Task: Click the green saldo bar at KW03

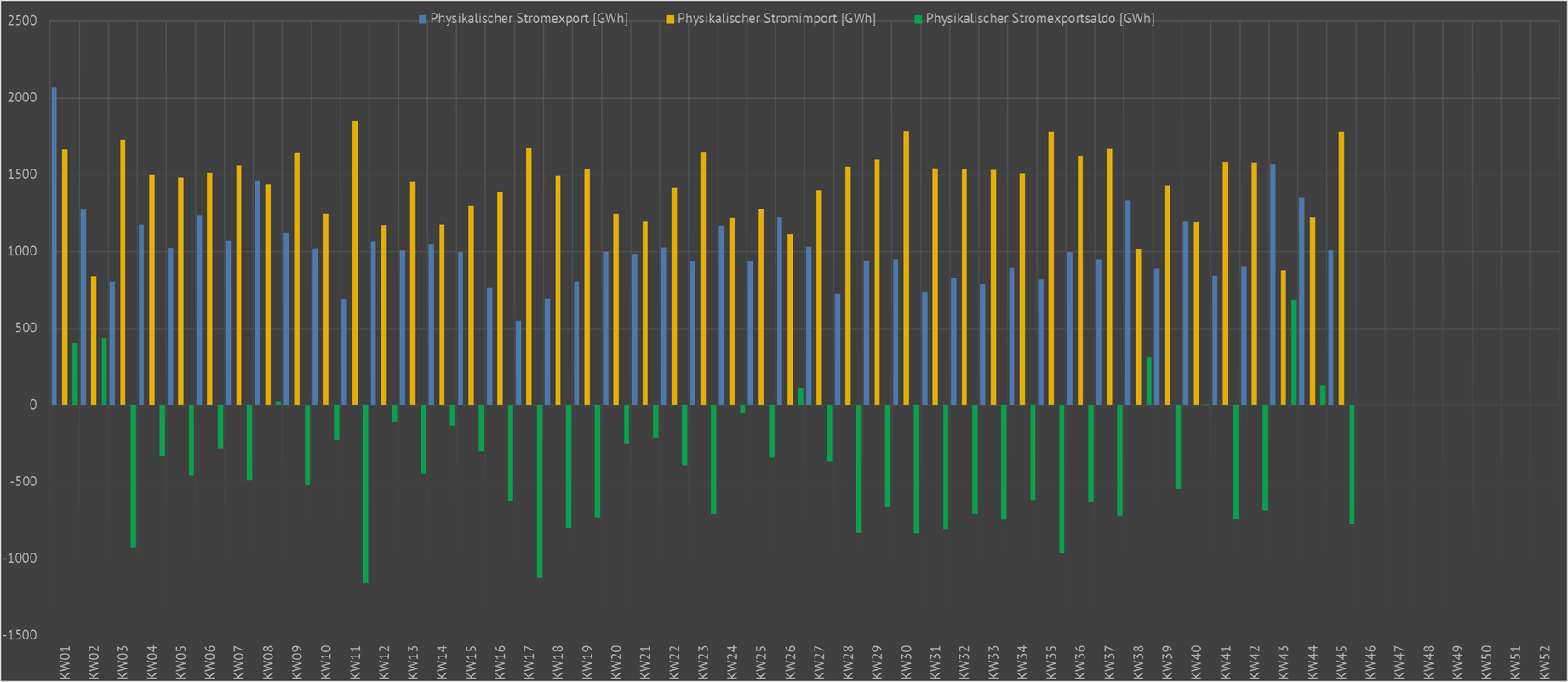Action: click(x=134, y=476)
